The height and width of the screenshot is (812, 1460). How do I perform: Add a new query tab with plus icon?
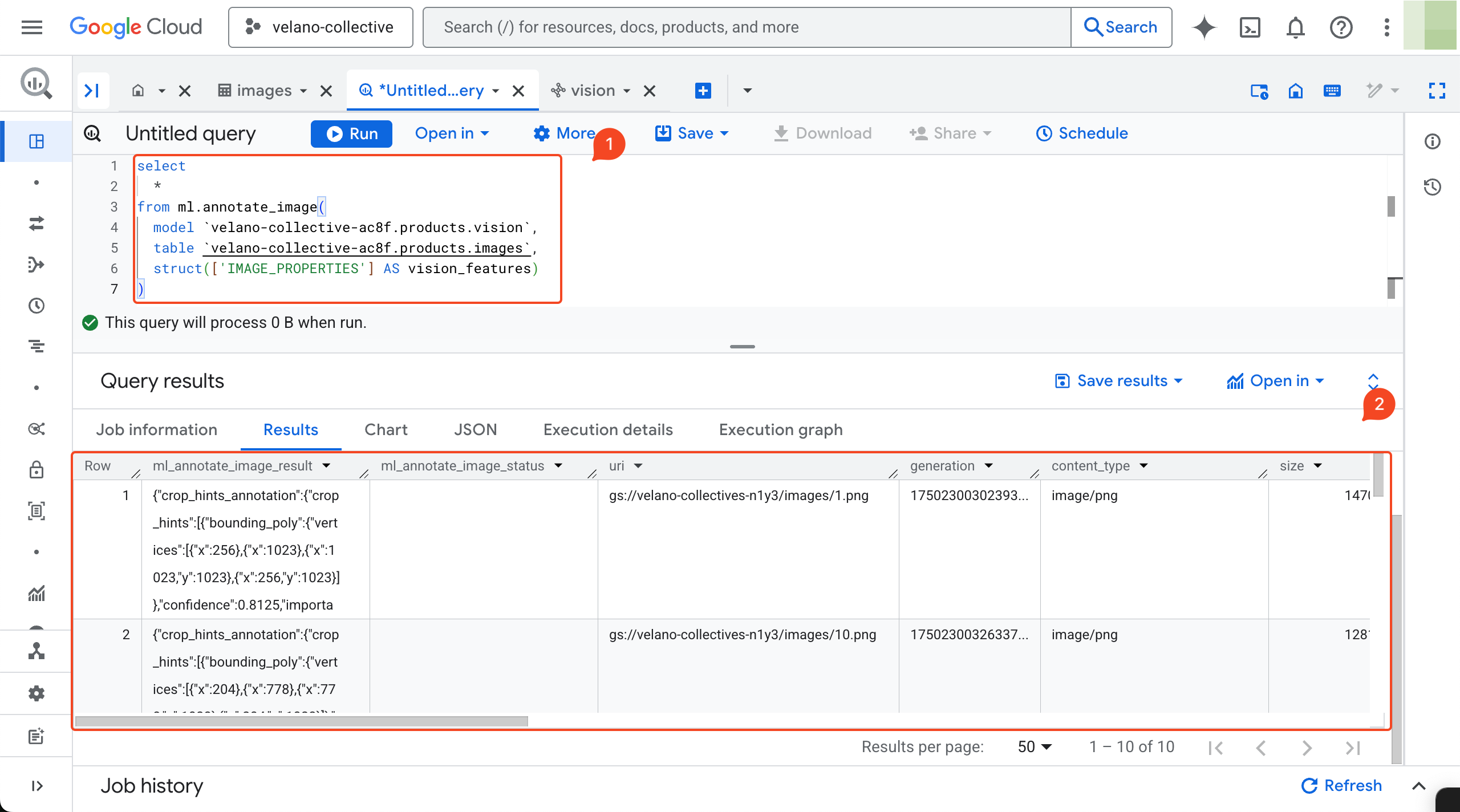[x=703, y=90]
